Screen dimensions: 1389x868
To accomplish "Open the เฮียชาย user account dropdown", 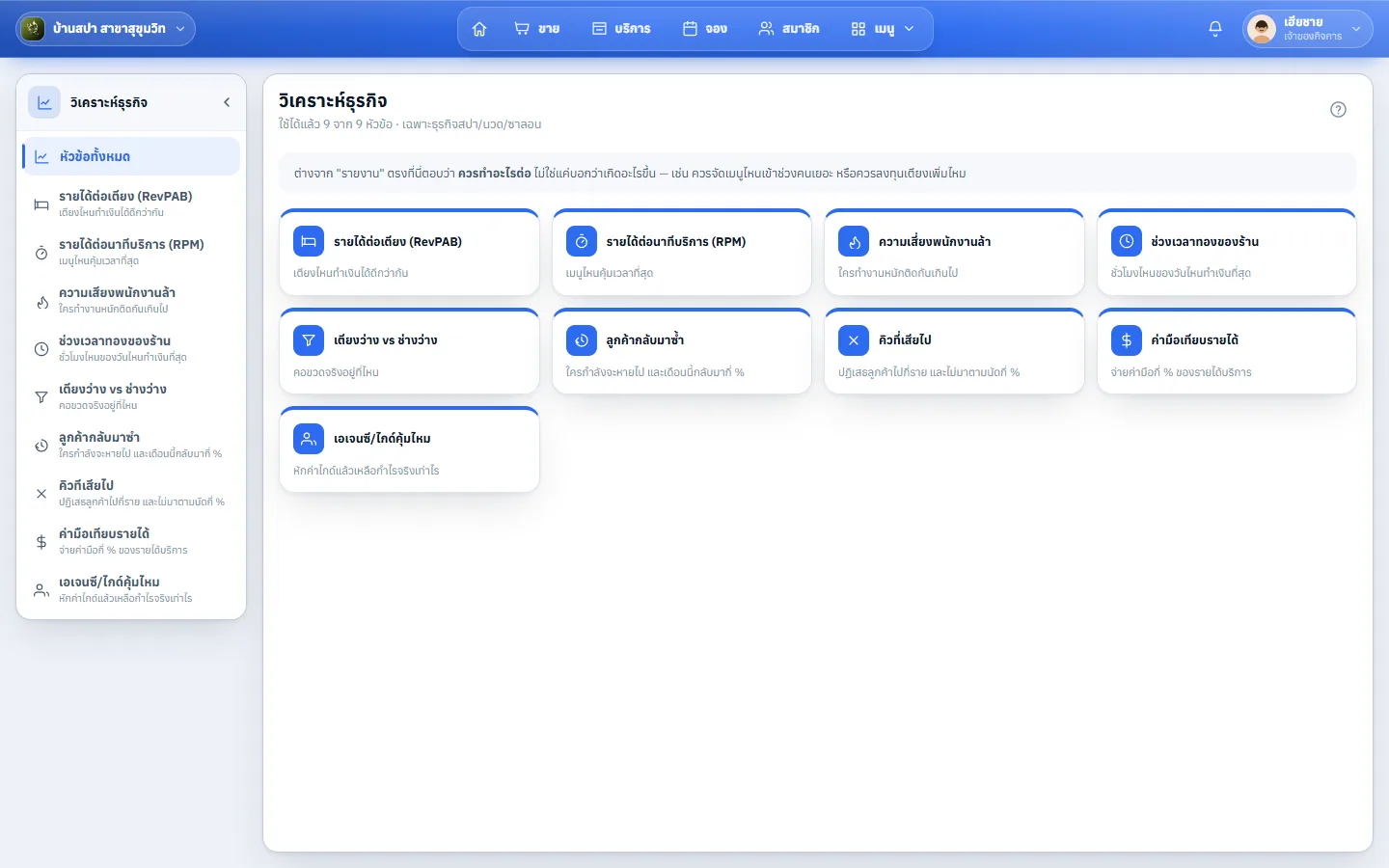I will click(1308, 29).
